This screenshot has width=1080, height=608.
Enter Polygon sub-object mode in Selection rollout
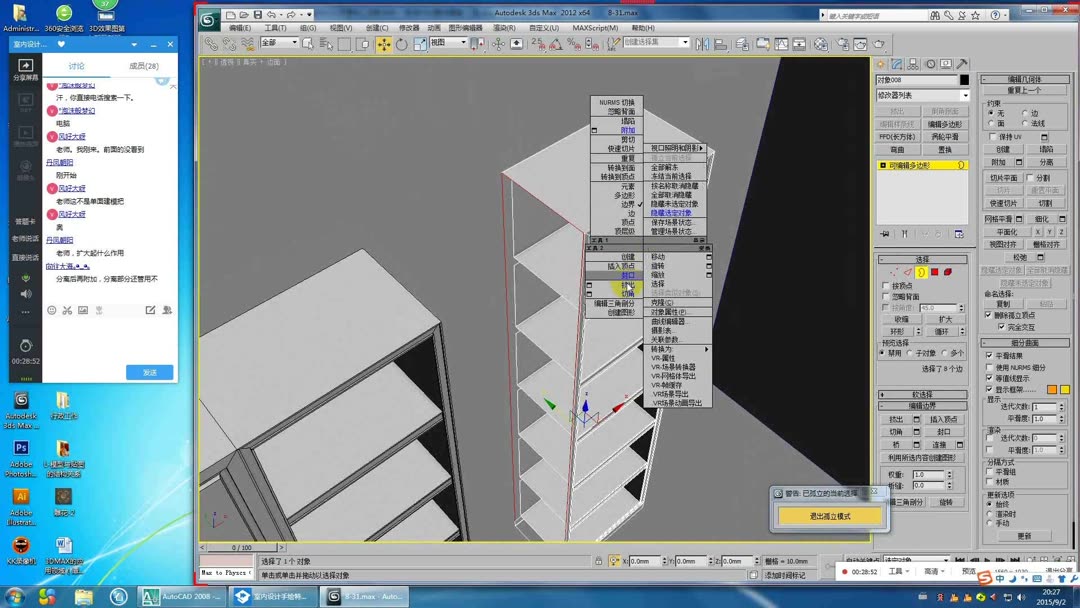tap(935, 272)
